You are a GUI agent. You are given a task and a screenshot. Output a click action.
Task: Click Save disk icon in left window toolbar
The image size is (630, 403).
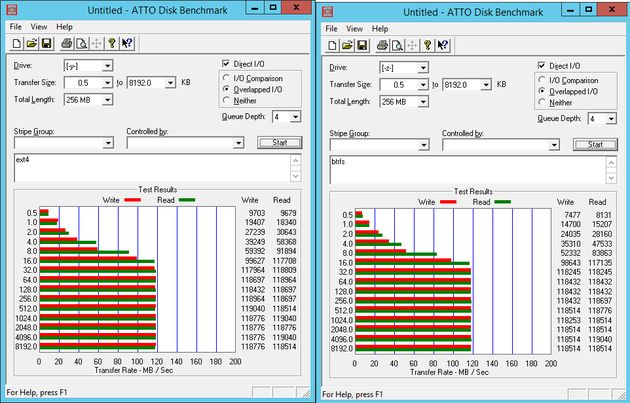(x=47, y=43)
